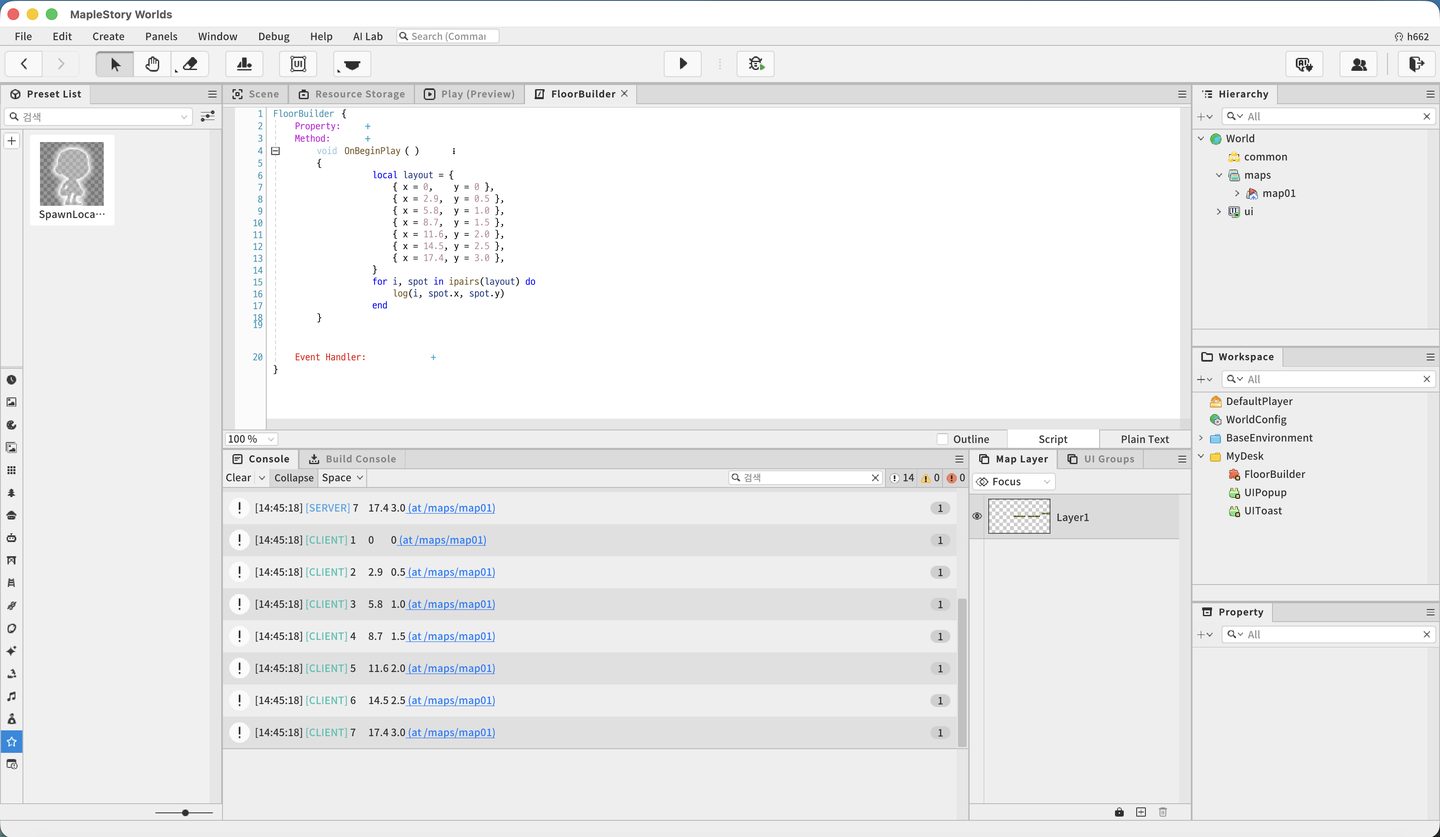The height and width of the screenshot is (837, 1440).
Task: Select the SpawnLocation preset thumbnail
Action: tap(71, 180)
